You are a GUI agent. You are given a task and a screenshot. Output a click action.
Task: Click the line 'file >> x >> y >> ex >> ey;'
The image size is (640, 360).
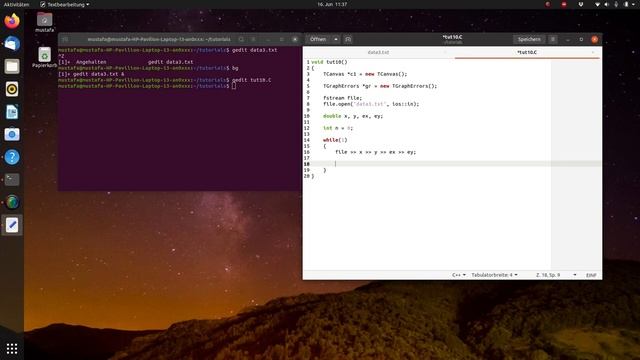pos(376,152)
